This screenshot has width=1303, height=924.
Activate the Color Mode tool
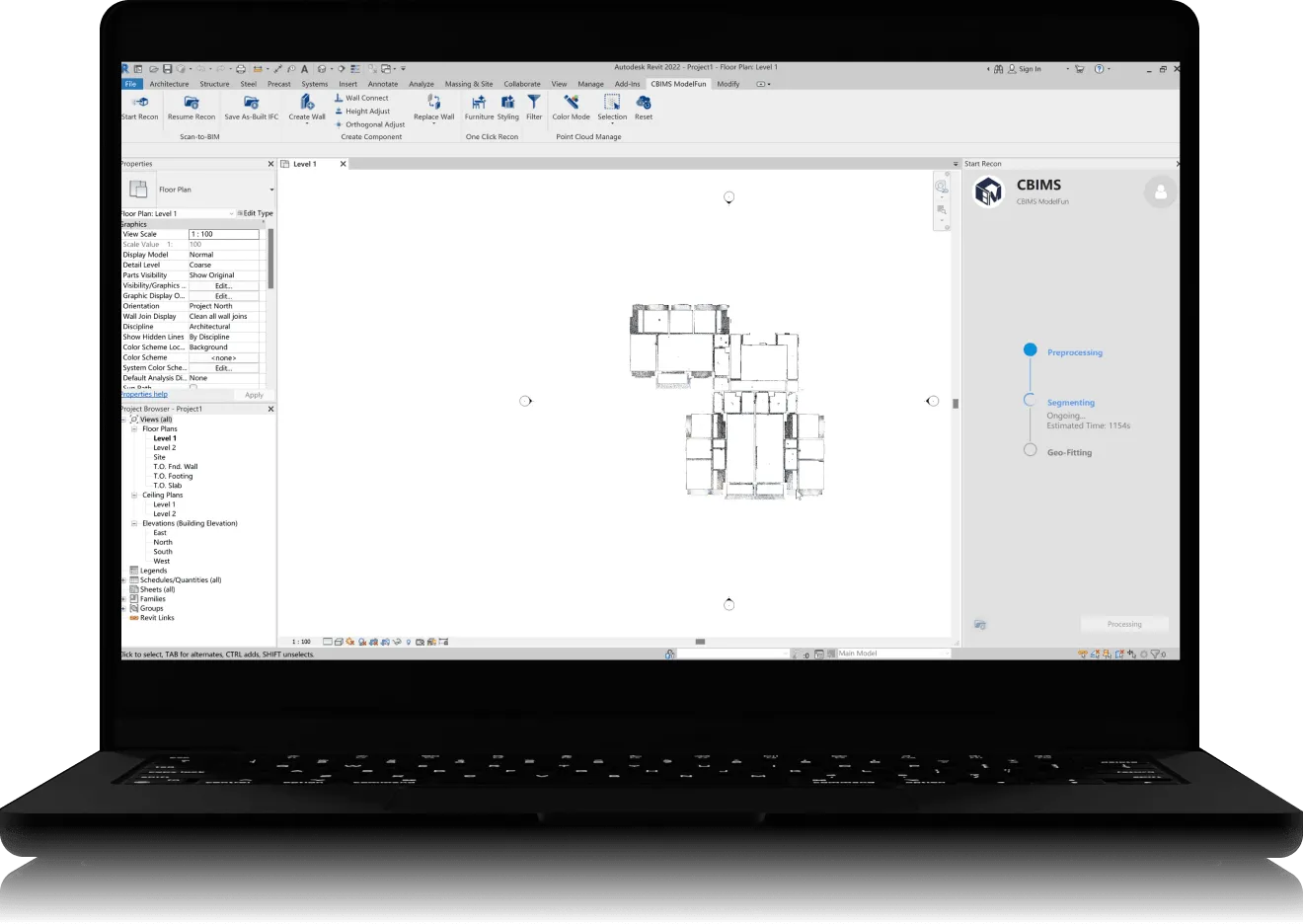571,103
